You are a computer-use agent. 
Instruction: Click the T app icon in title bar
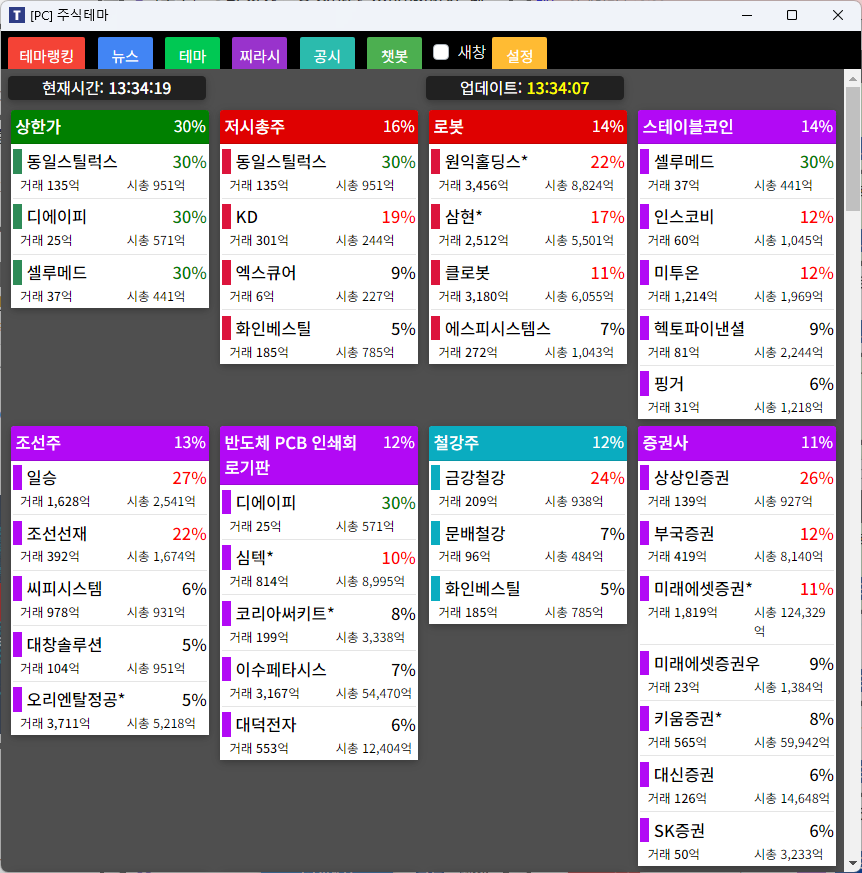pyautogui.click(x=17, y=15)
